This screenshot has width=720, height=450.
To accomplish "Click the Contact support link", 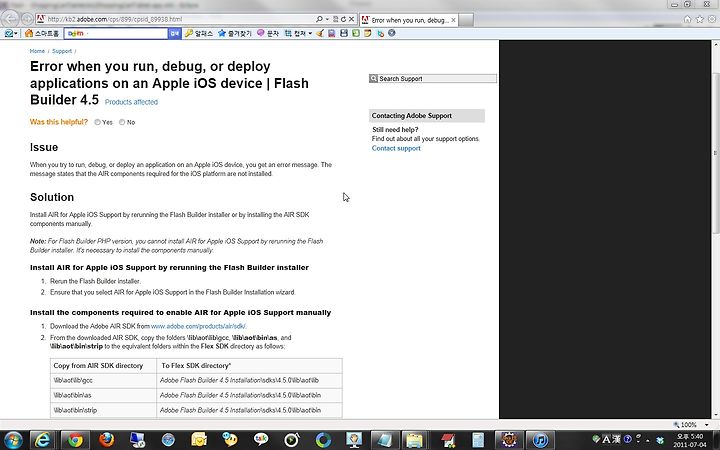I will point(396,148).
